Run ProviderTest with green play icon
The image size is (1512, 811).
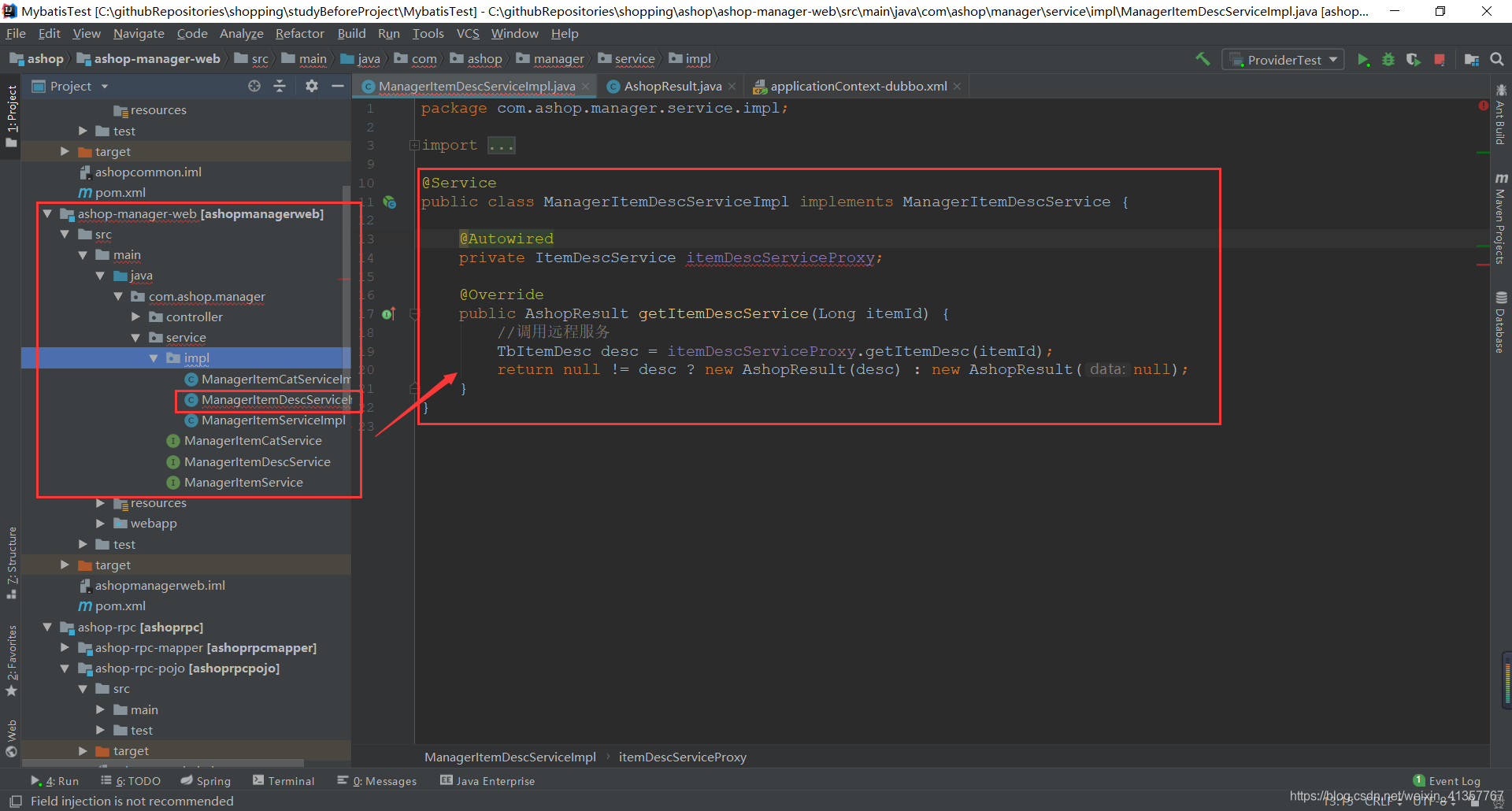click(1363, 60)
